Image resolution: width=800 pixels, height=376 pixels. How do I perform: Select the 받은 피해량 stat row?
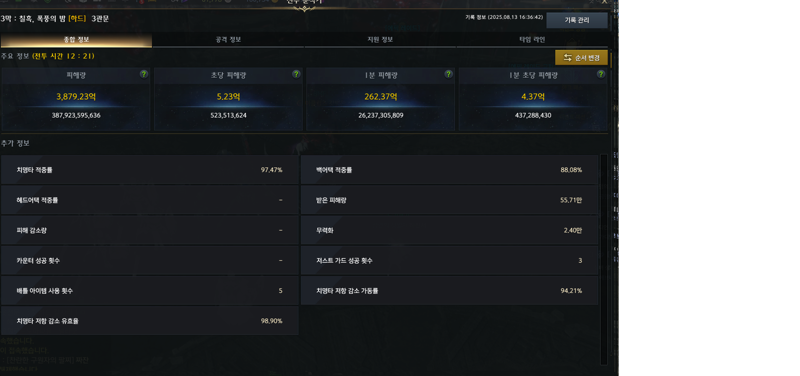click(449, 200)
